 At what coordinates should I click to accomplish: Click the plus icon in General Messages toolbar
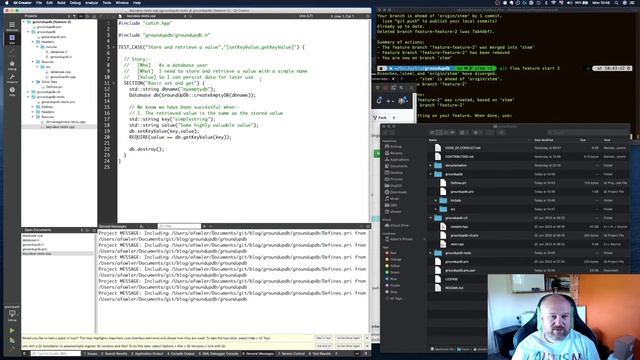coord(204,226)
